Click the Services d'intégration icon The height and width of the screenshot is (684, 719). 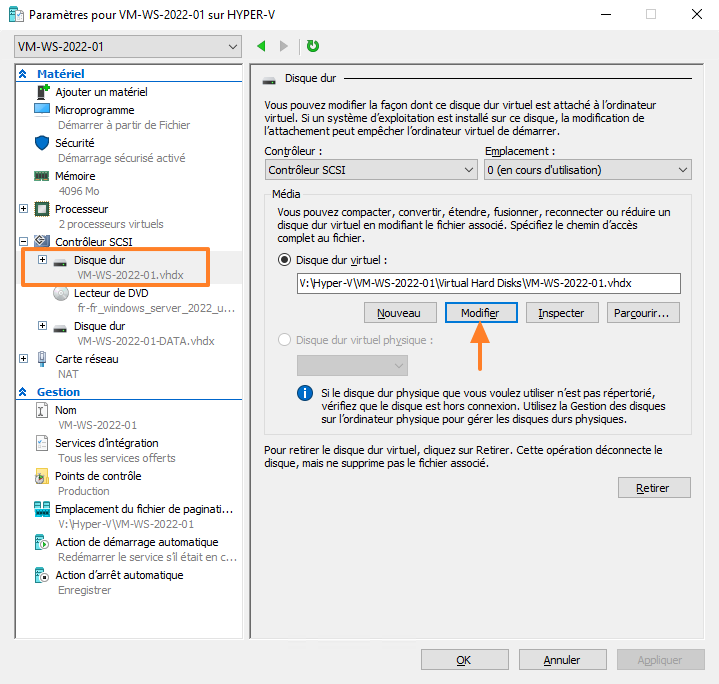[42, 443]
